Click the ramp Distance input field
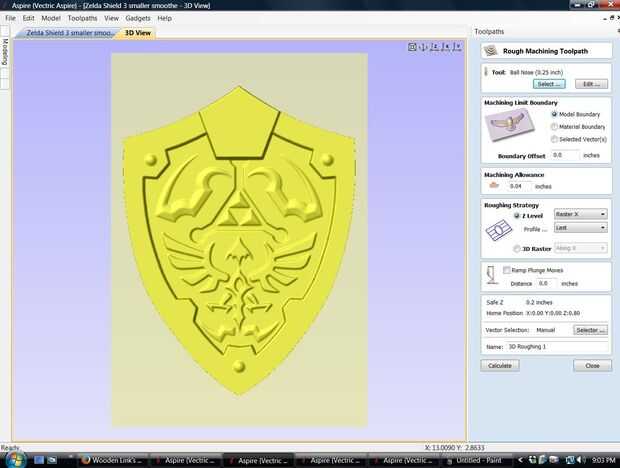This screenshot has height=468, width=620. [547, 283]
